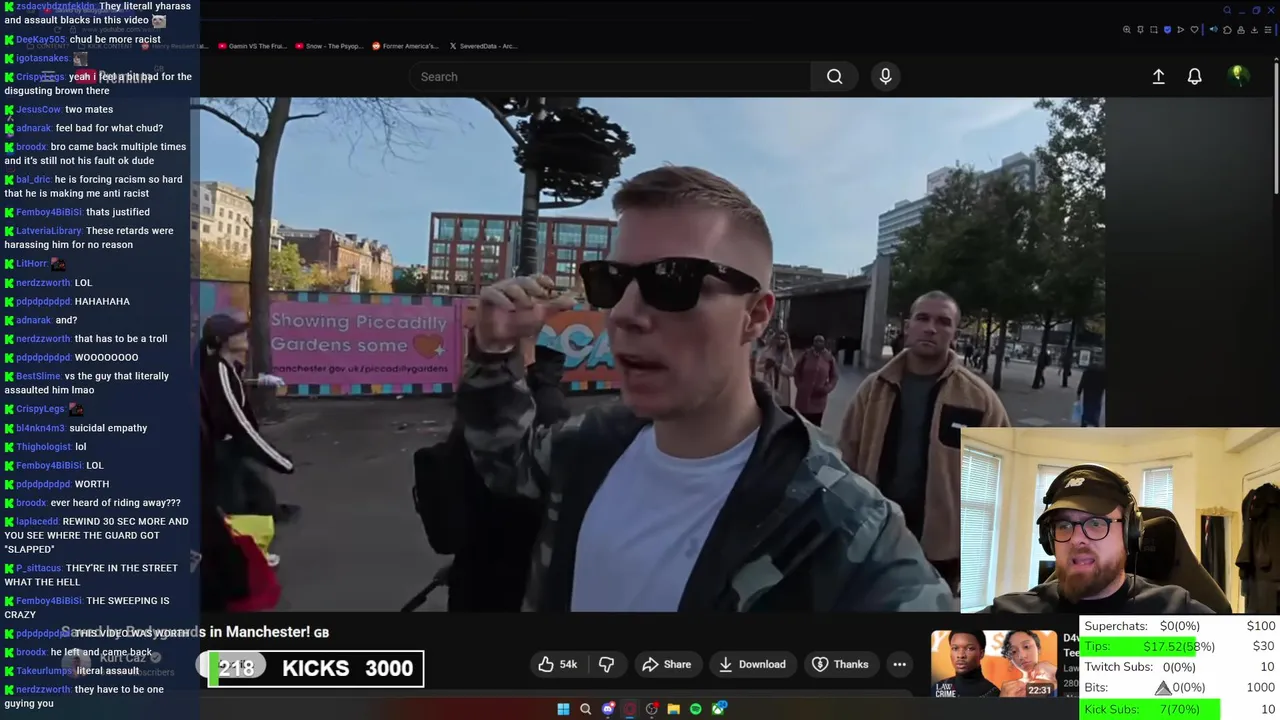The width and height of the screenshot is (1280, 720).
Task: Open Spotify from the taskbar
Action: click(695, 709)
